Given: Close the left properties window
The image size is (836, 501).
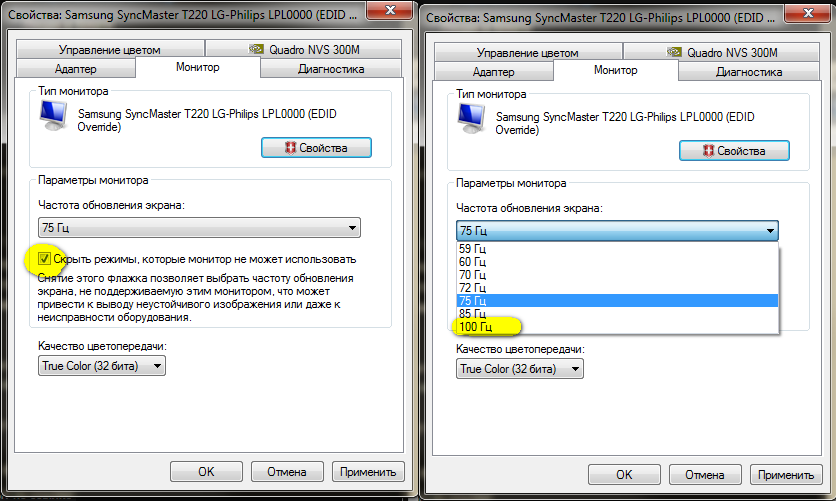Looking at the screenshot, I should pos(390,10).
